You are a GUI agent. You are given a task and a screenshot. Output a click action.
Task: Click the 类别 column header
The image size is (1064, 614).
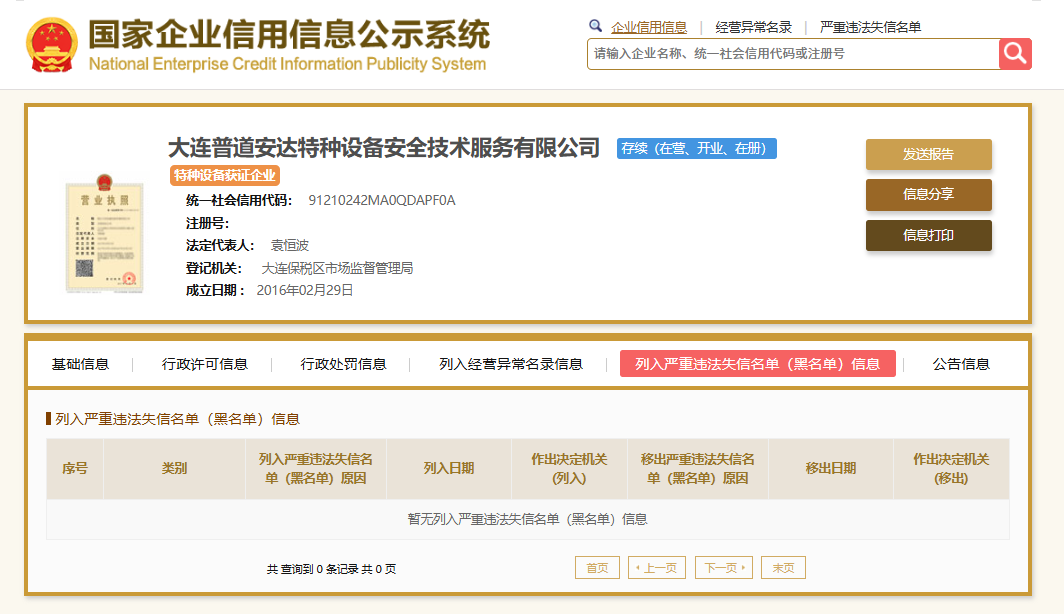pos(174,469)
